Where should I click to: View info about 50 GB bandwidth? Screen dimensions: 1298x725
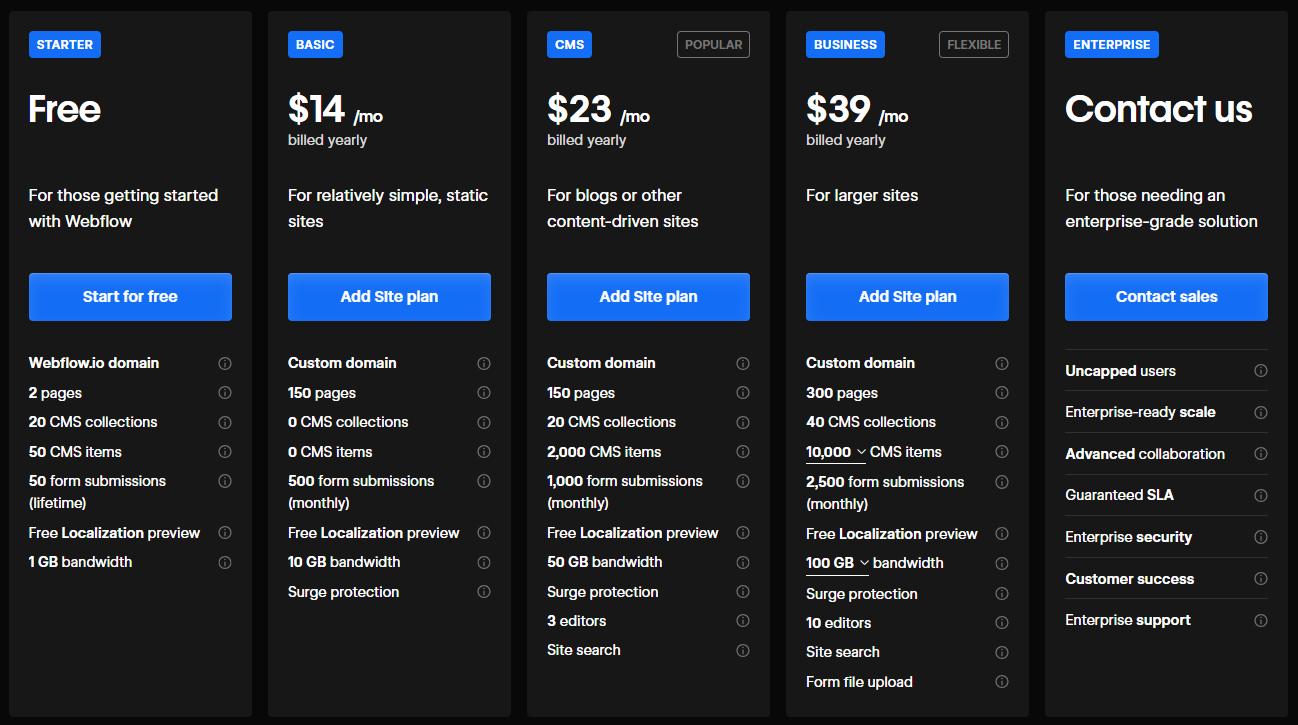click(x=743, y=562)
